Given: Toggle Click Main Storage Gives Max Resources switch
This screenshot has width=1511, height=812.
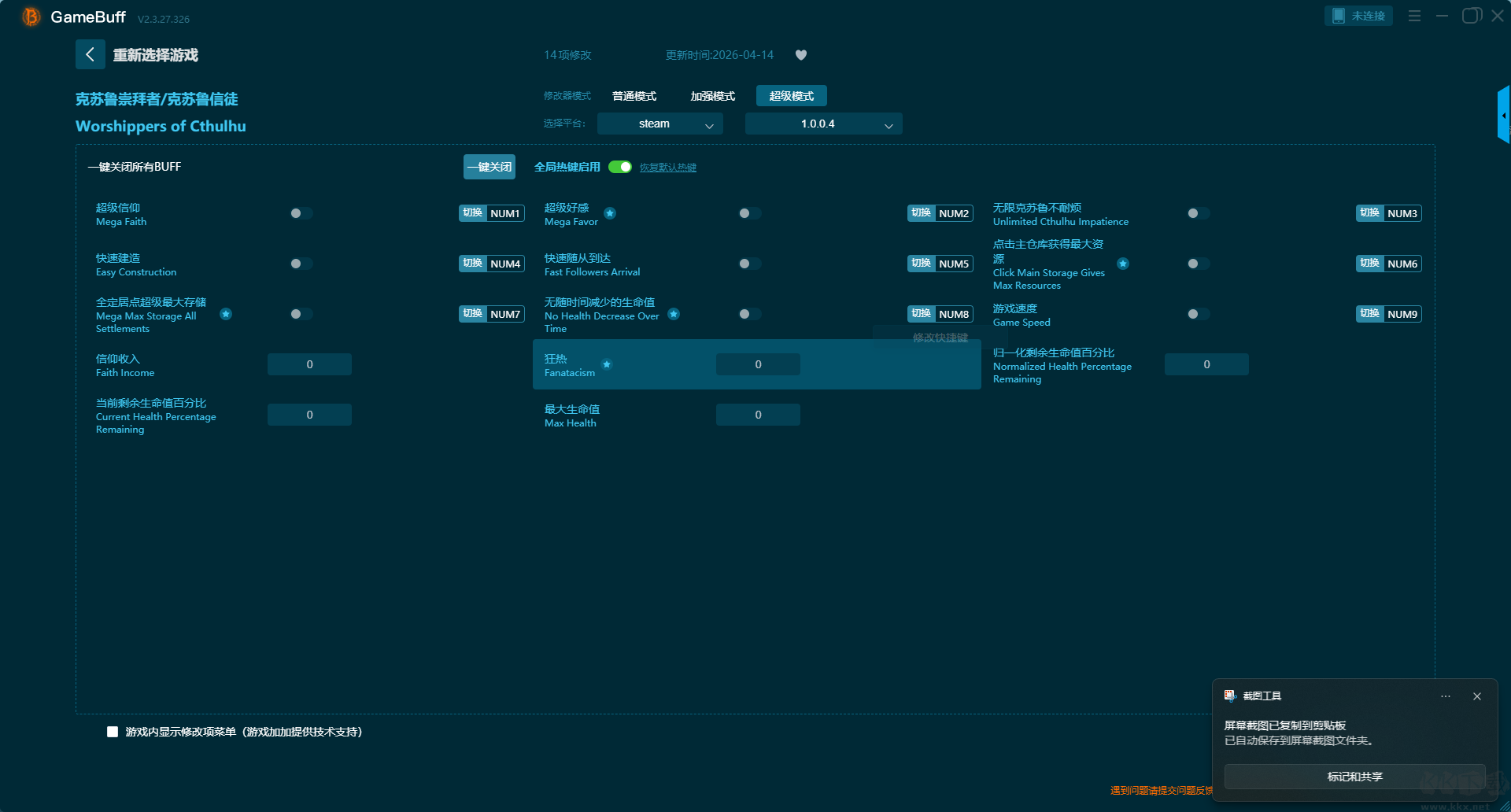Looking at the screenshot, I should pos(1198,264).
